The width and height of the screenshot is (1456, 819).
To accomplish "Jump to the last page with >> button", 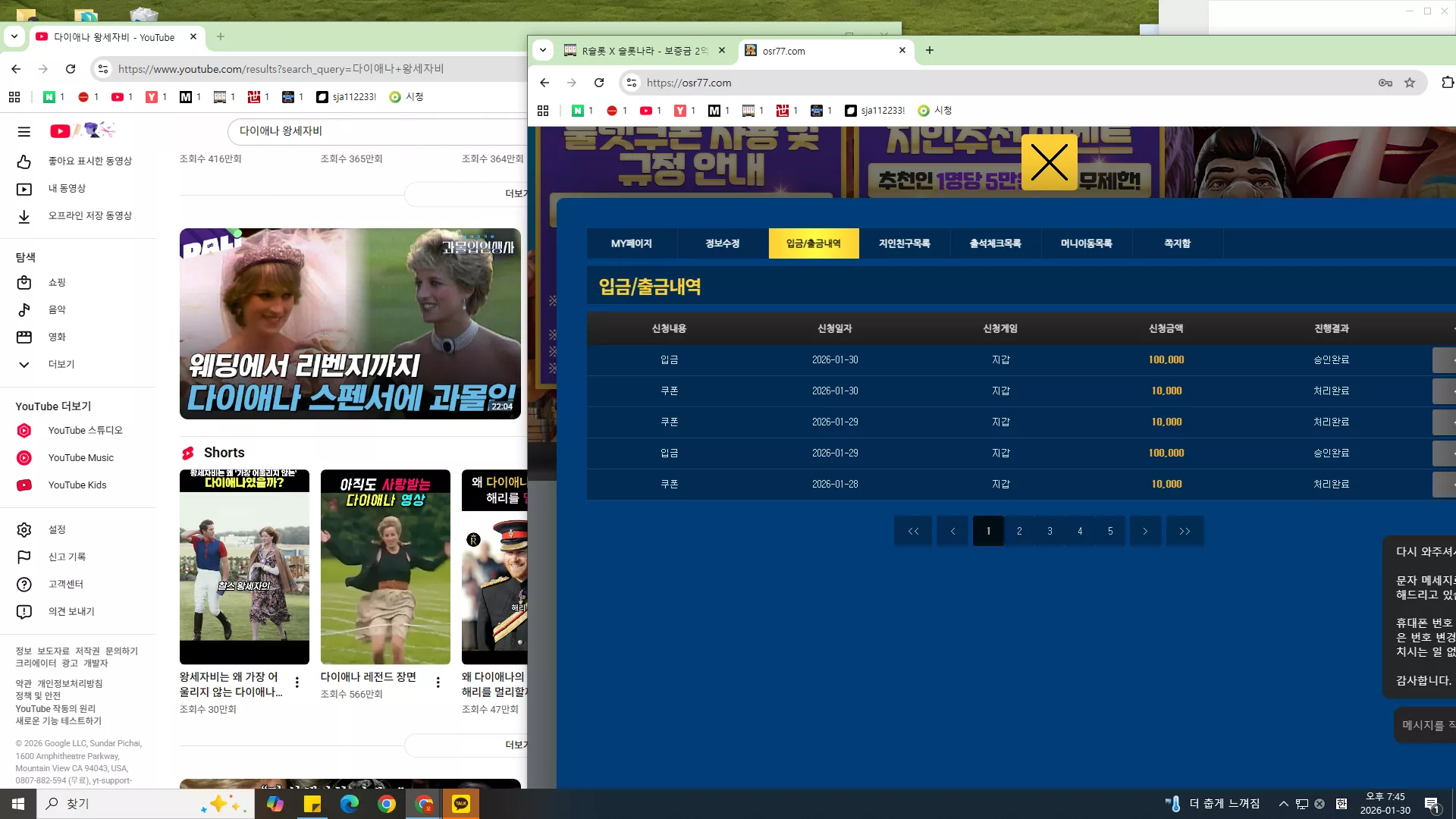I will (1185, 531).
